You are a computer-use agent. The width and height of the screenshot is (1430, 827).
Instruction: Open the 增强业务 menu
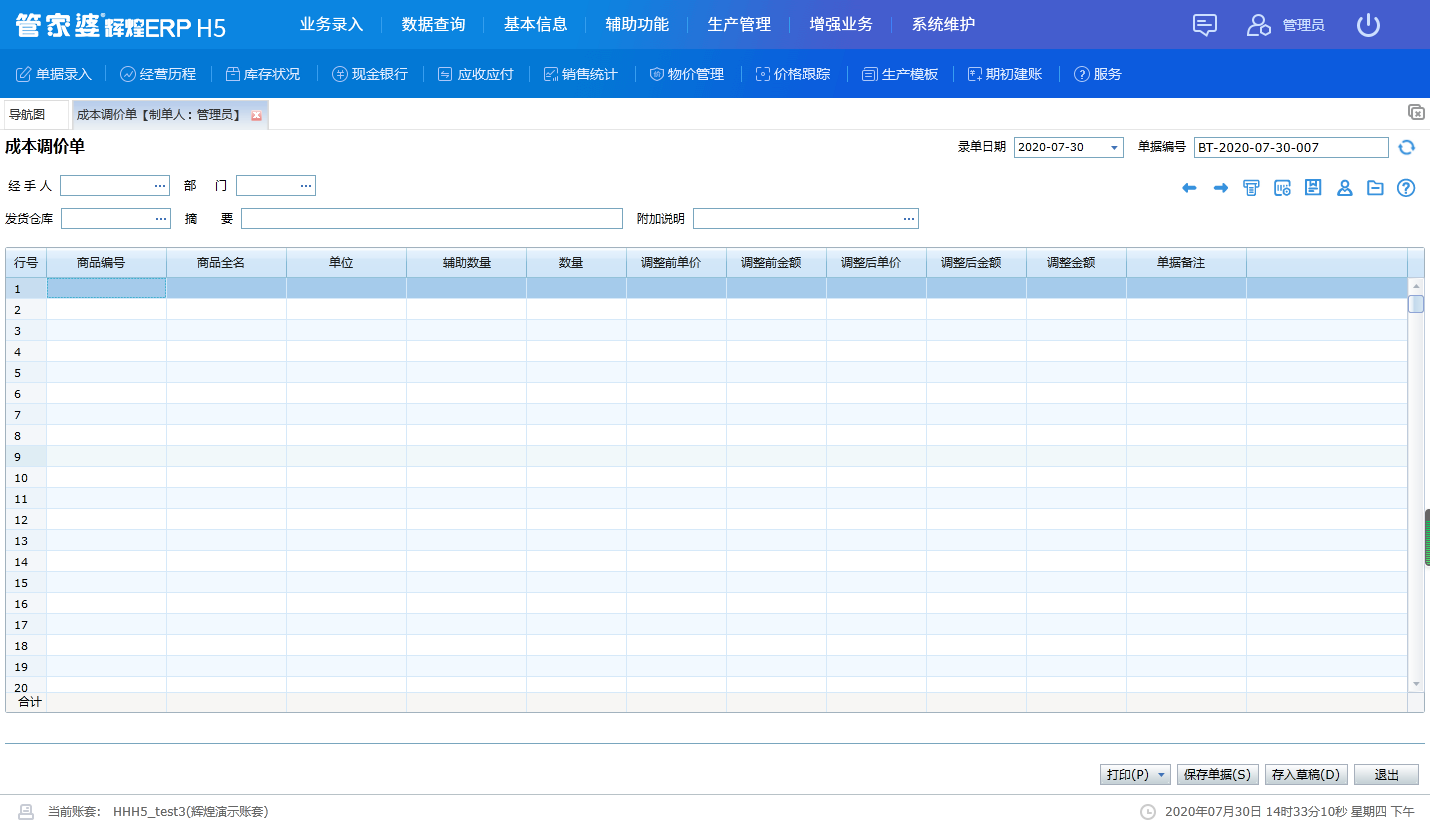point(841,25)
